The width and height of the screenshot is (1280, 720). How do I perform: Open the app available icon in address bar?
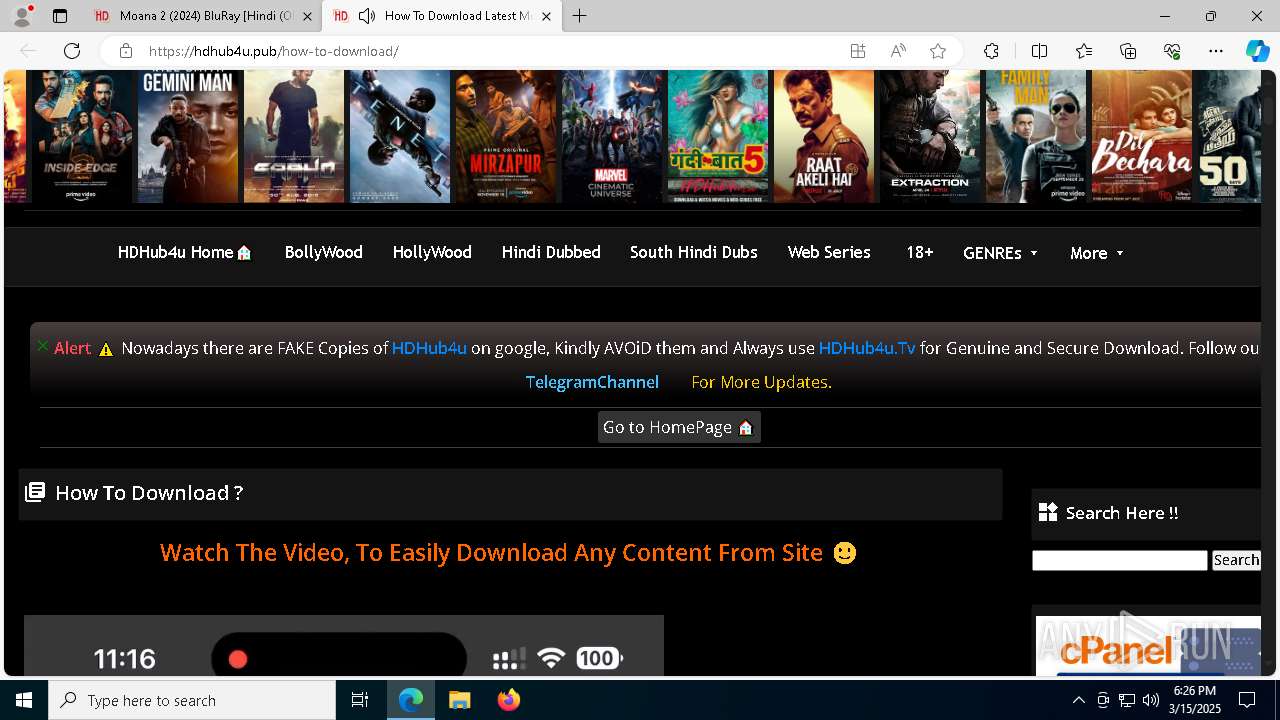tap(858, 51)
